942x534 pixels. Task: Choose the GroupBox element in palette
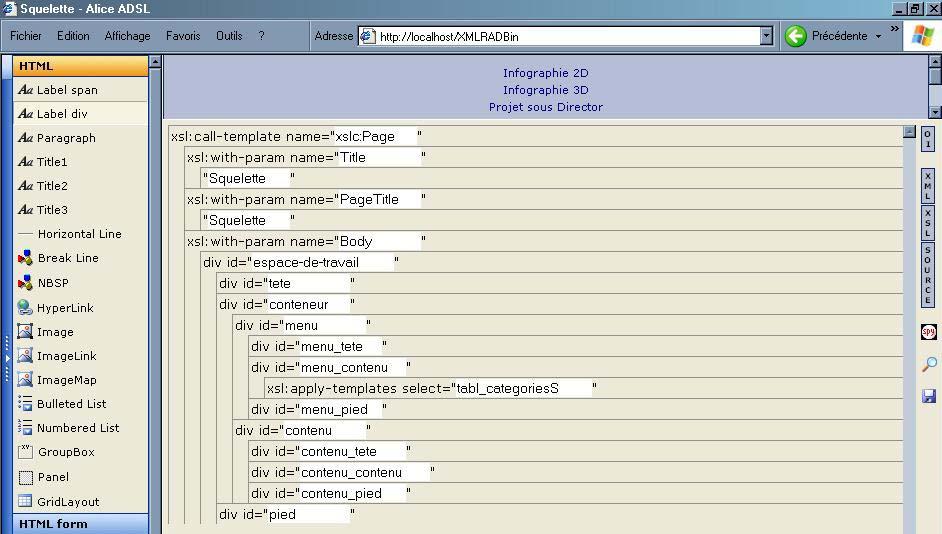coord(65,452)
